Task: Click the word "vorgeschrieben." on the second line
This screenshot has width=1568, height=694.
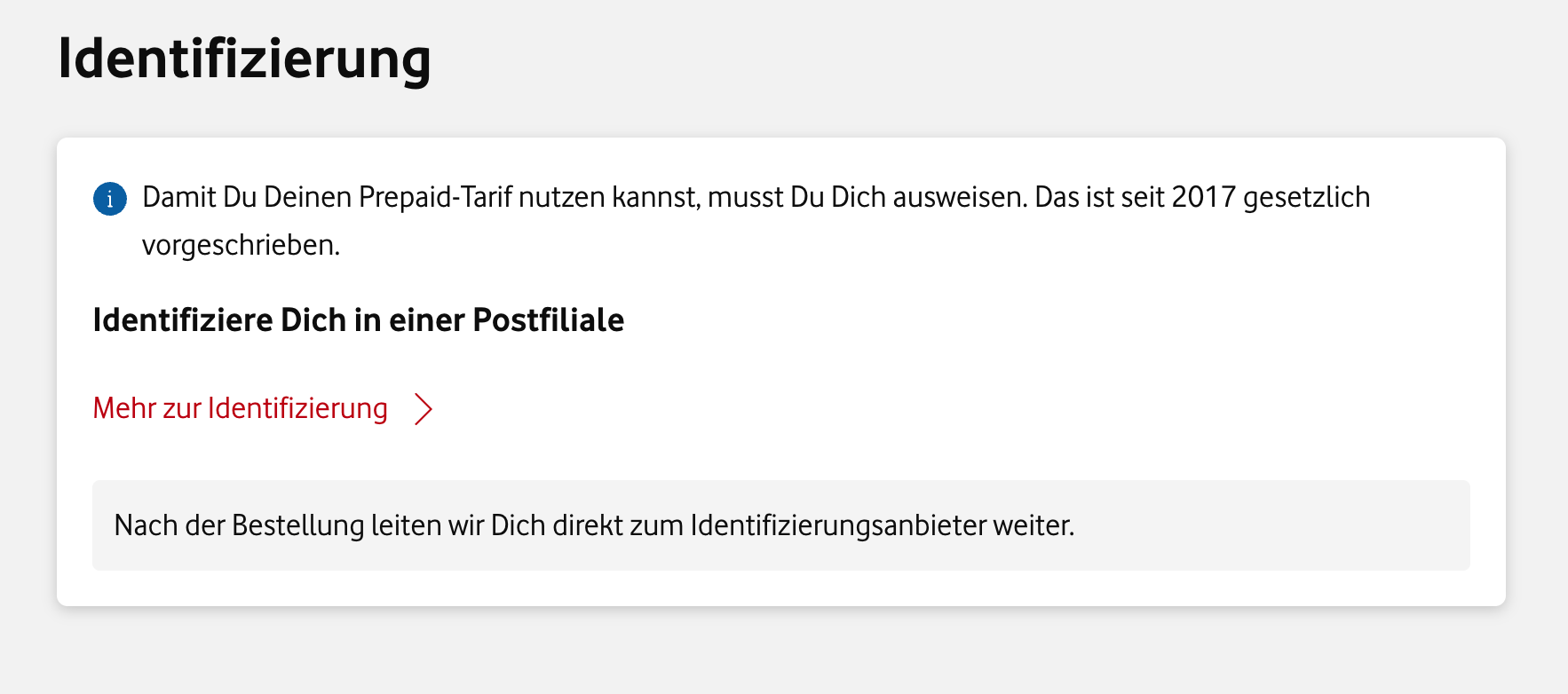Action: pos(241,245)
